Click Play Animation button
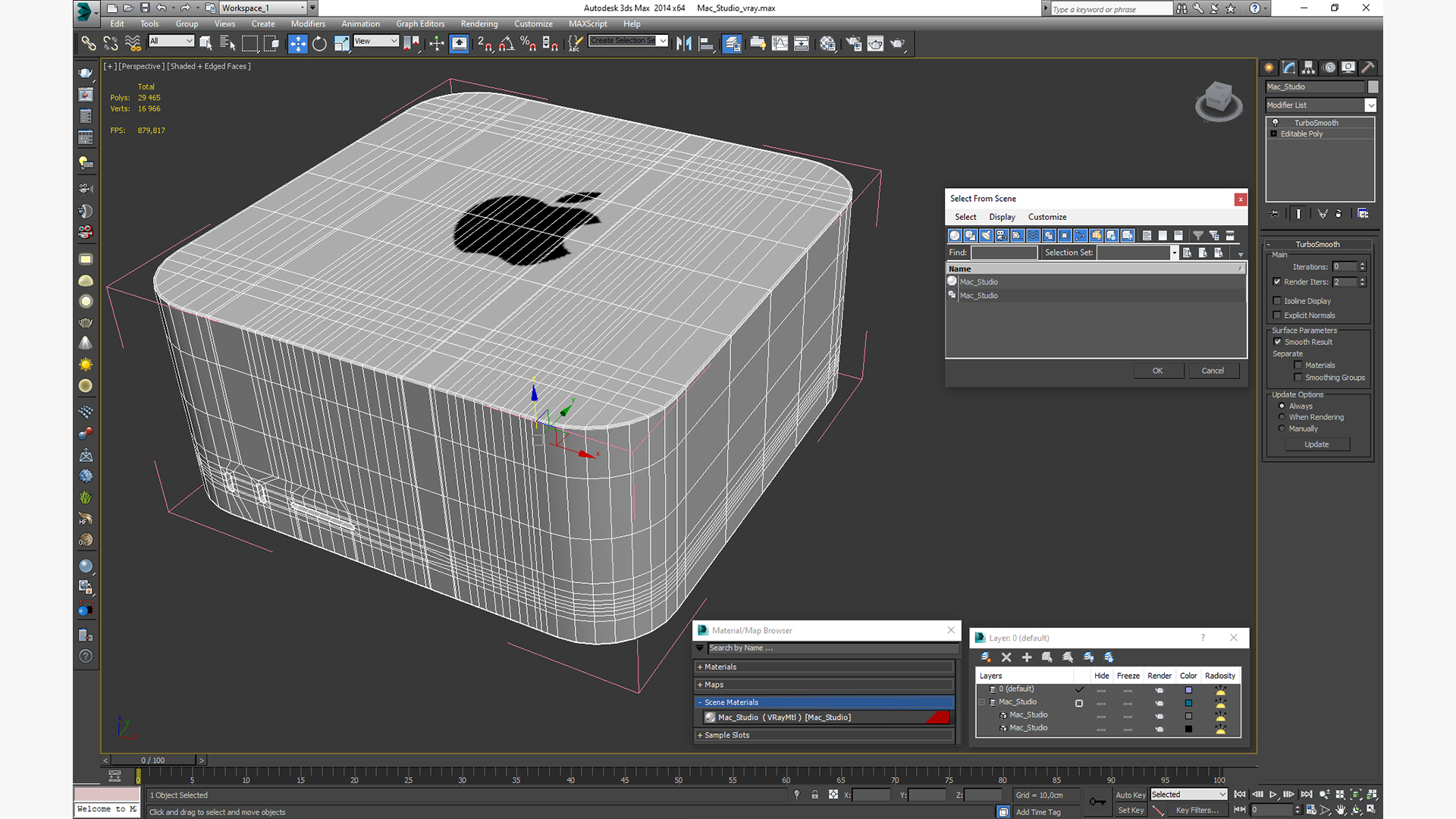 [x=1273, y=795]
